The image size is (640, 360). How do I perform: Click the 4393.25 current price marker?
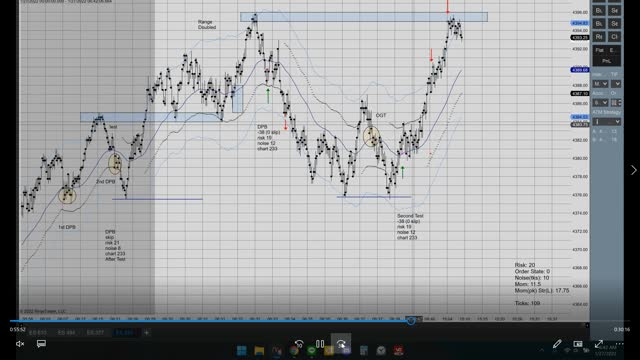coord(580,38)
